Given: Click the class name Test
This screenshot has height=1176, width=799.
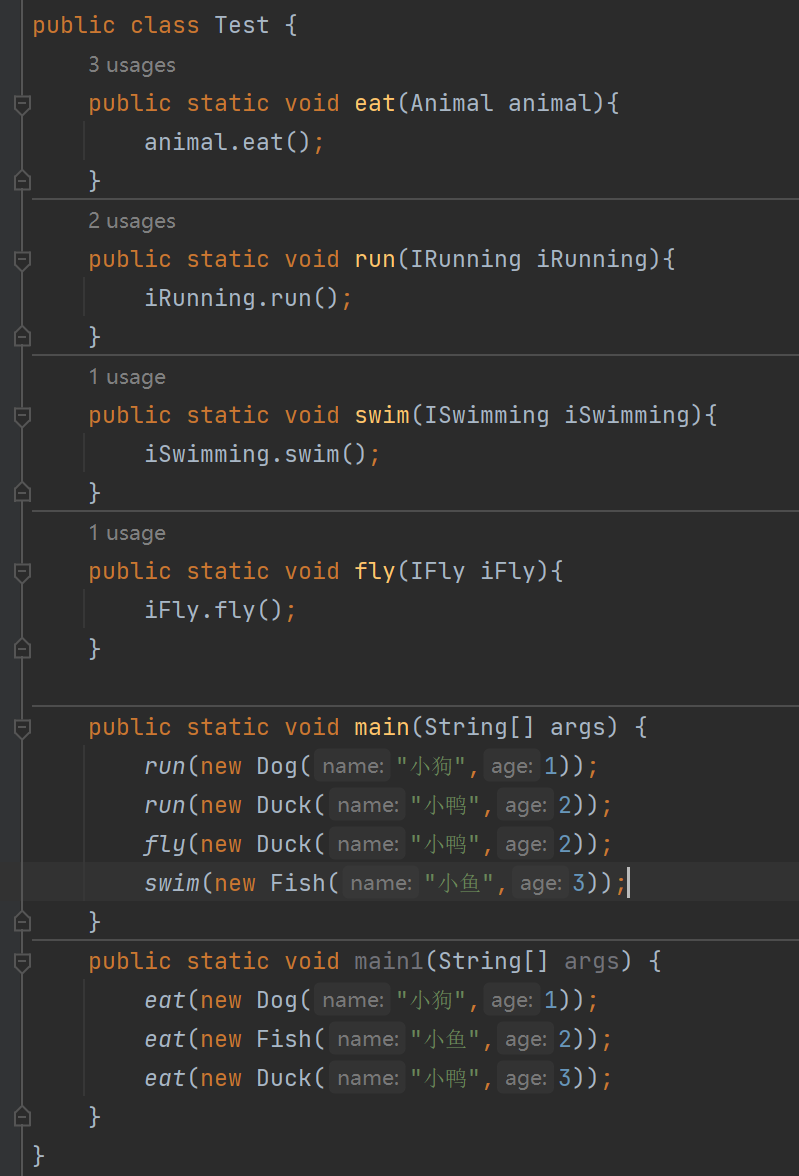Looking at the screenshot, I should click(242, 26).
